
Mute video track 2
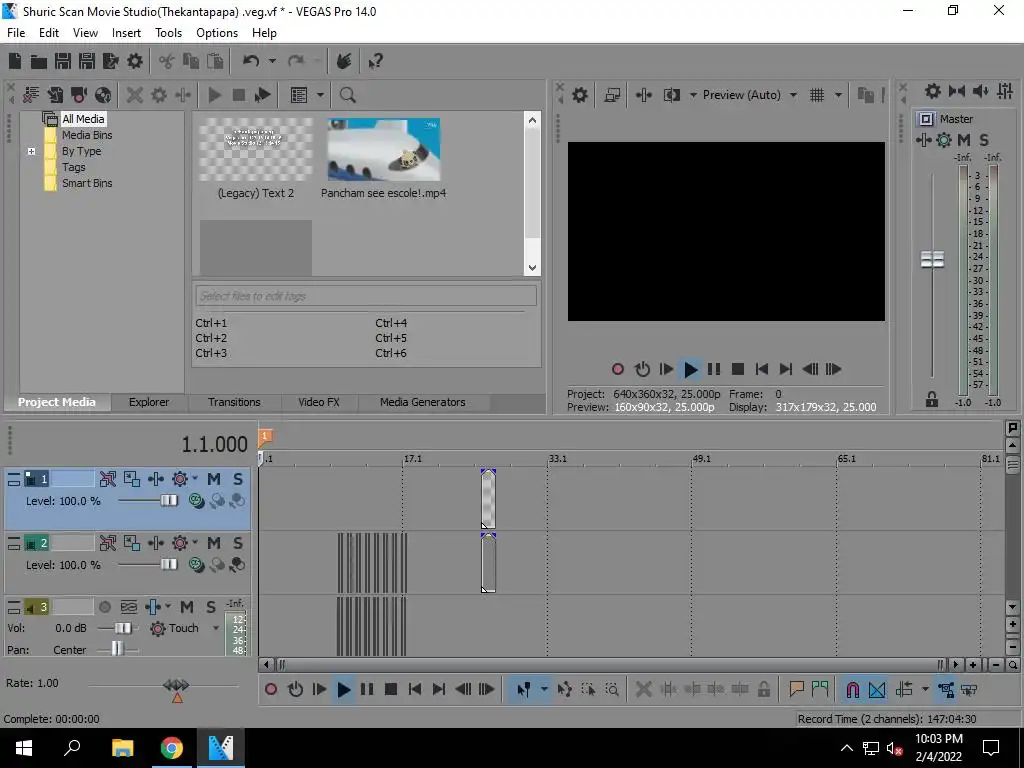pyautogui.click(x=214, y=543)
